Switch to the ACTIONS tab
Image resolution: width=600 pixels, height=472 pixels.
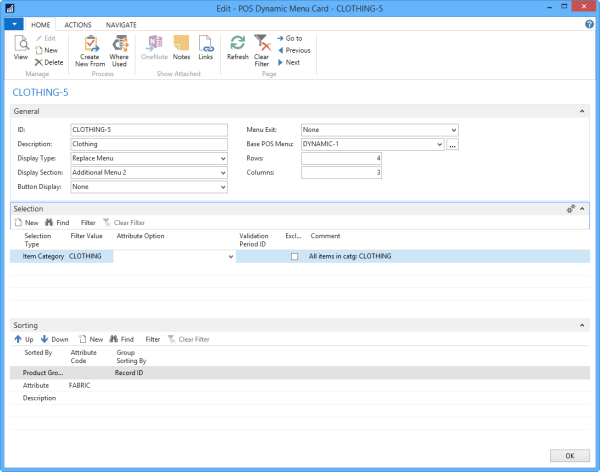coord(77,23)
